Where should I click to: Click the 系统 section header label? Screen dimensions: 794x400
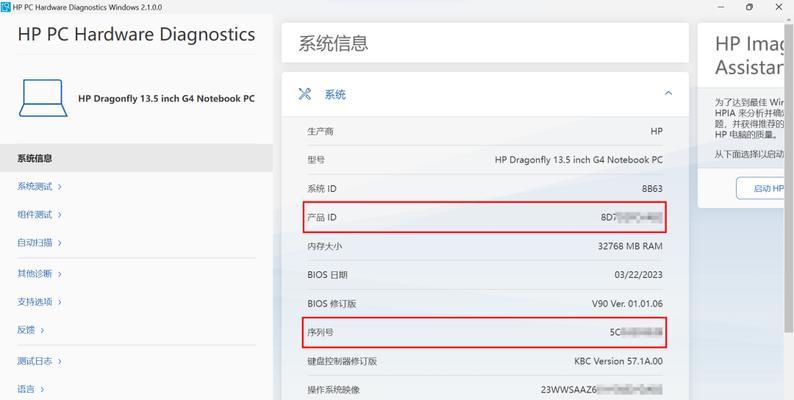(x=335, y=94)
